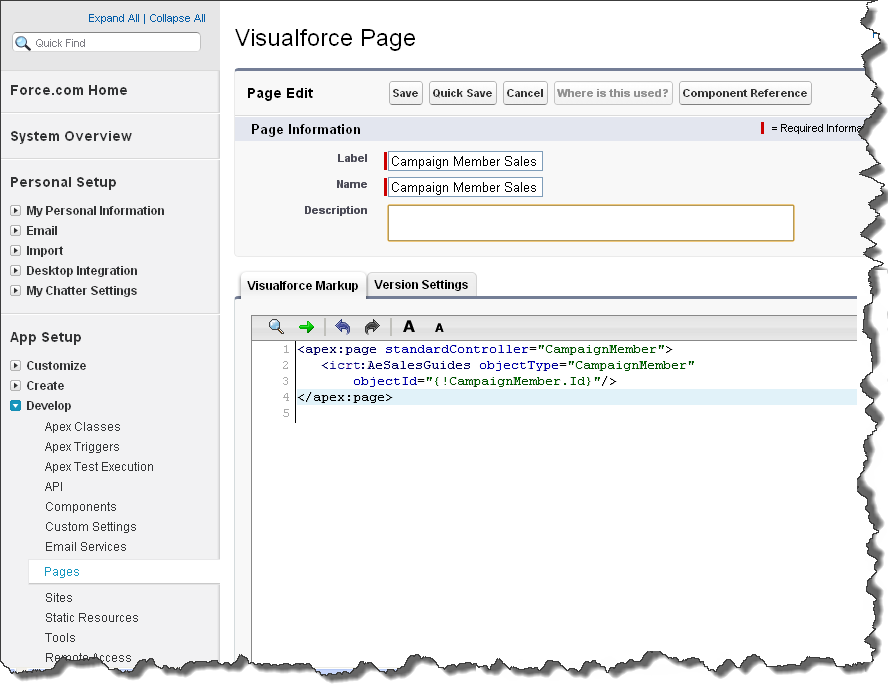Screen dimensions: 888x686
Task: Switch to Version Settings tab
Action: click(x=421, y=285)
